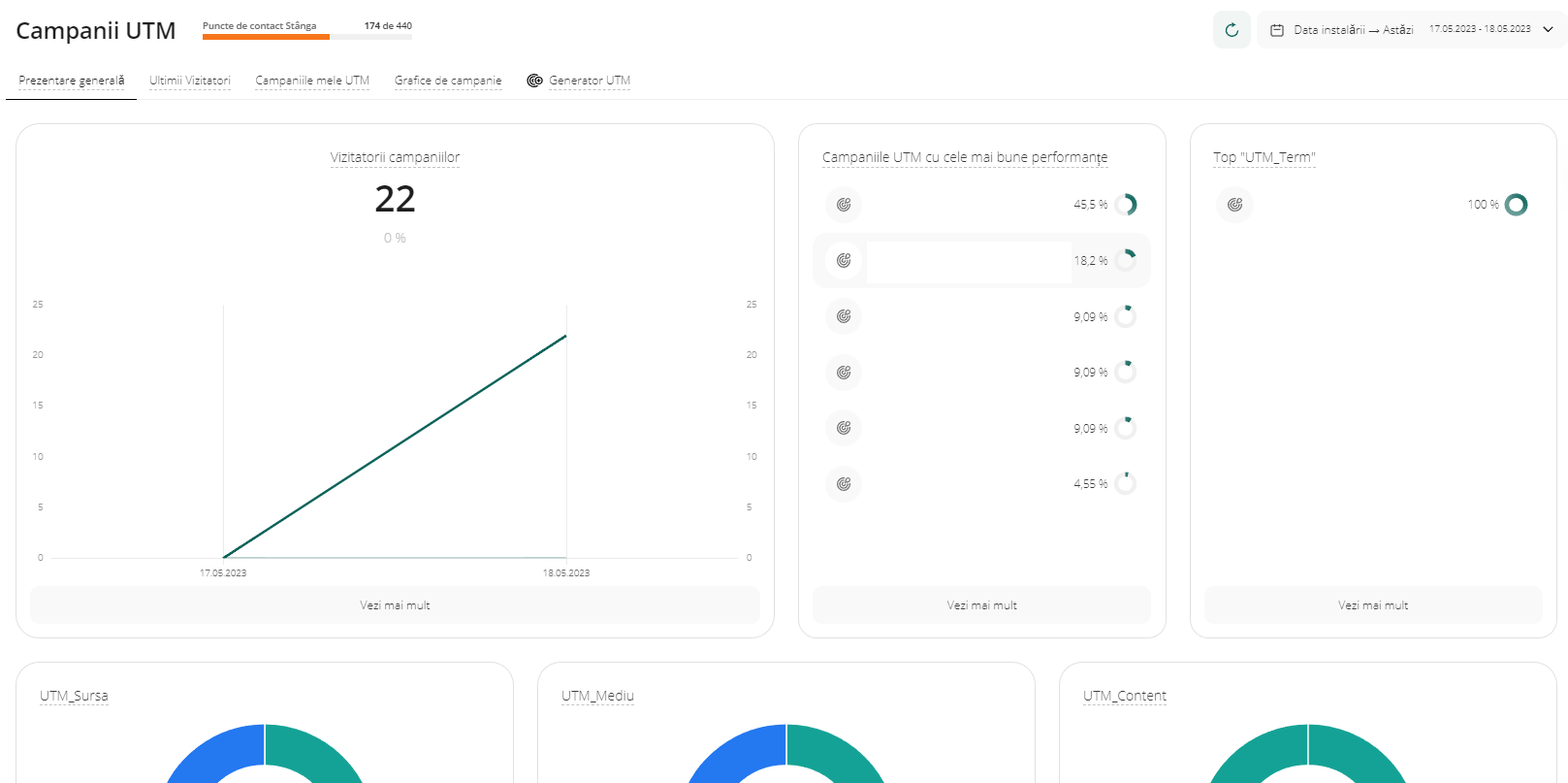Screen dimensions: 1568x783
Task: Open the Campaniile mele UTM tab
Action: point(312,81)
